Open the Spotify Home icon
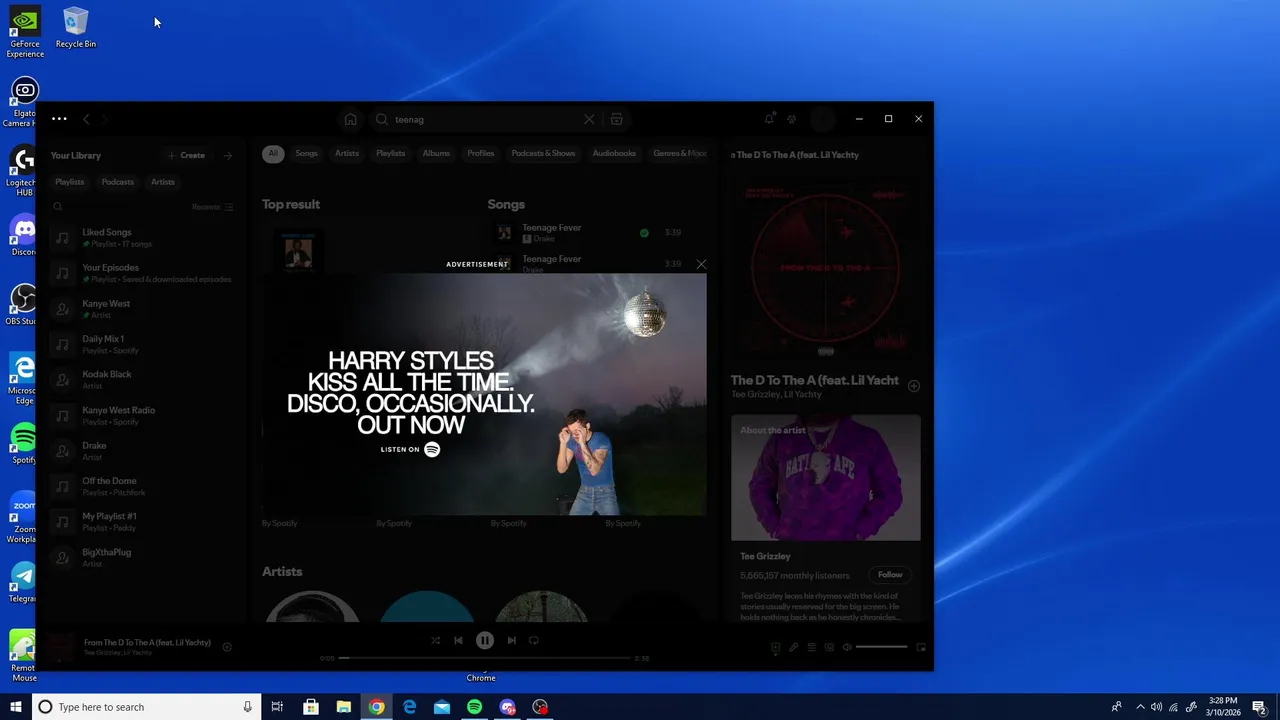Viewport: 1280px width, 720px height. [350, 119]
